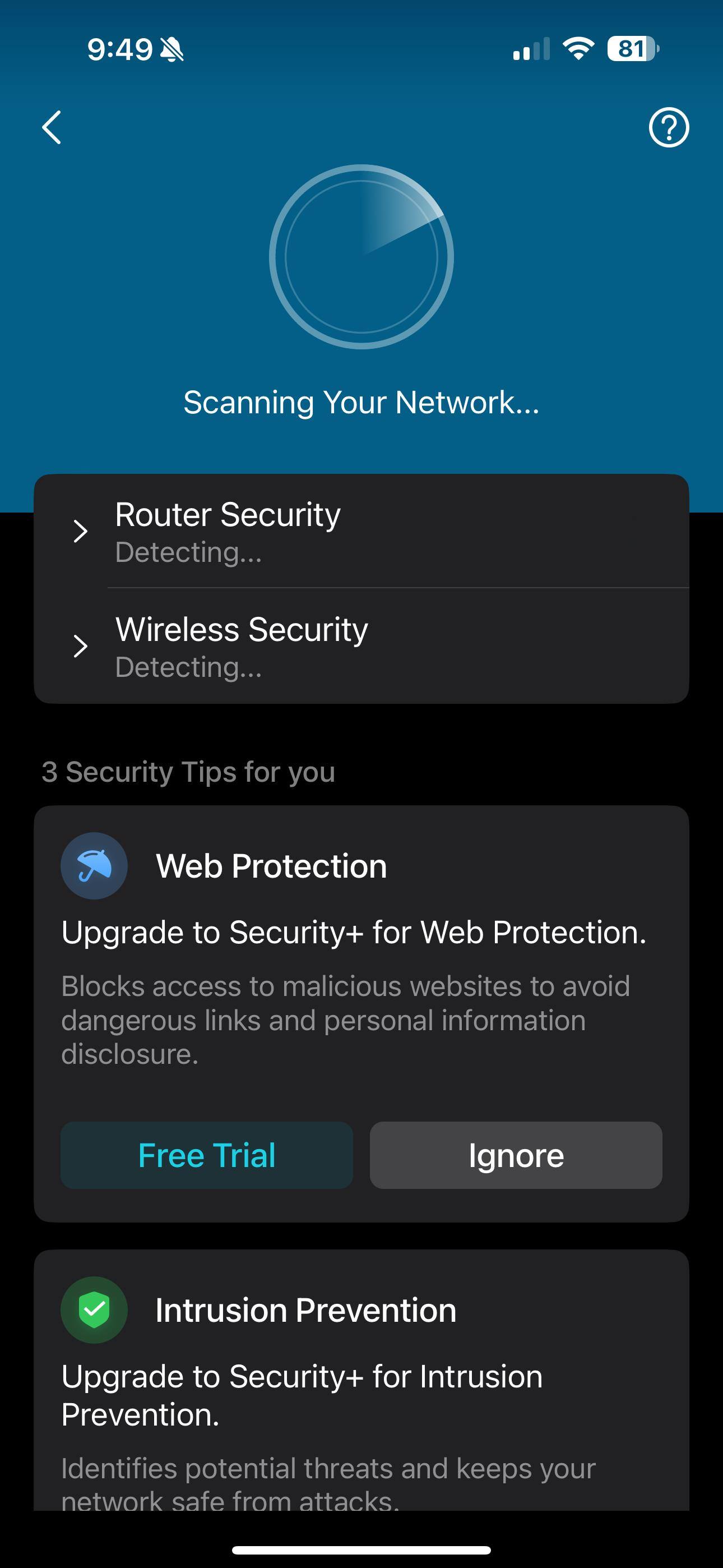The height and width of the screenshot is (1568, 723).
Task: Expand the Router Security chevron
Action: (80, 532)
